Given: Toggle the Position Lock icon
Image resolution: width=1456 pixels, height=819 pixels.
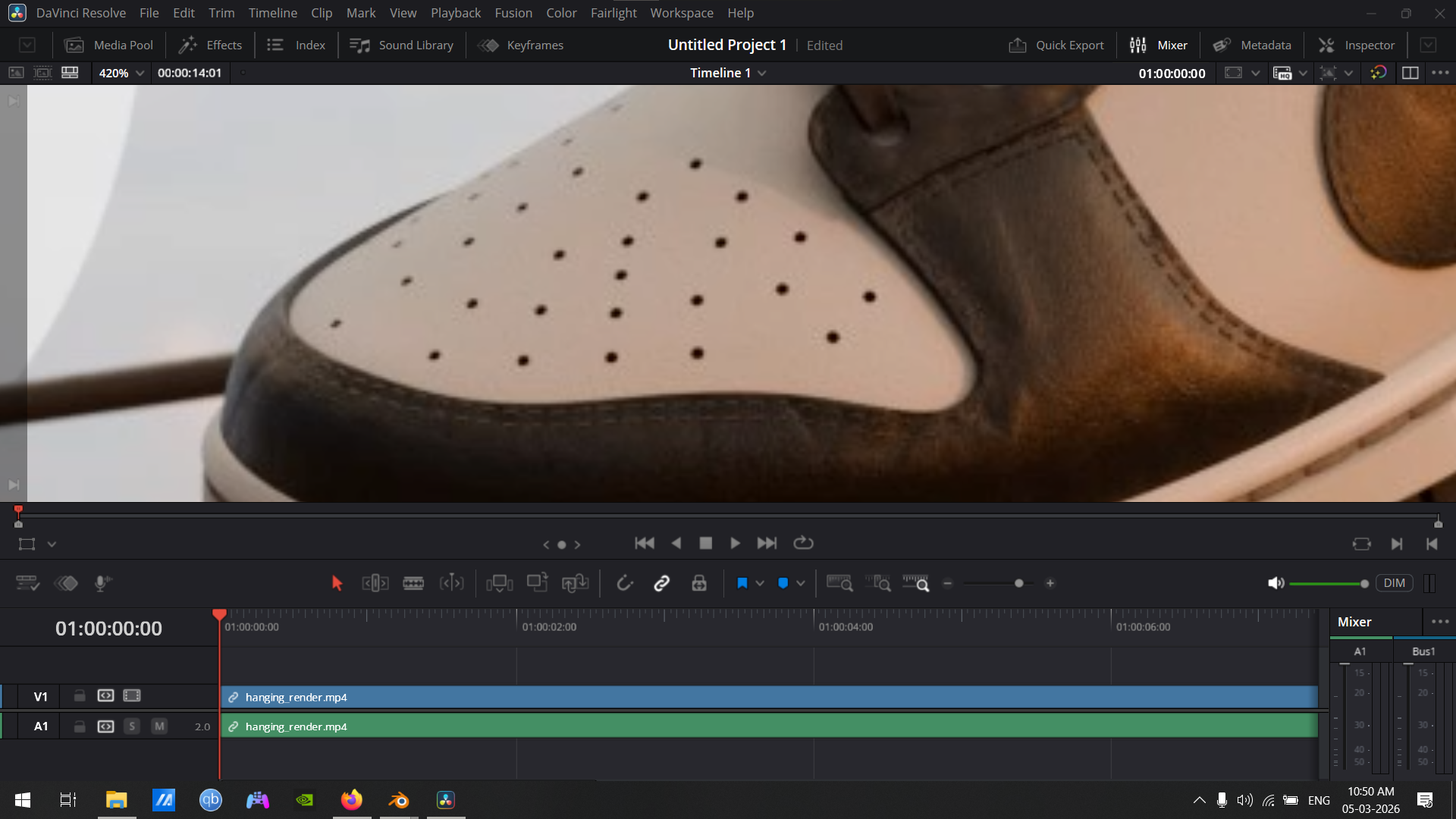Looking at the screenshot, I should tap(699, 583).
